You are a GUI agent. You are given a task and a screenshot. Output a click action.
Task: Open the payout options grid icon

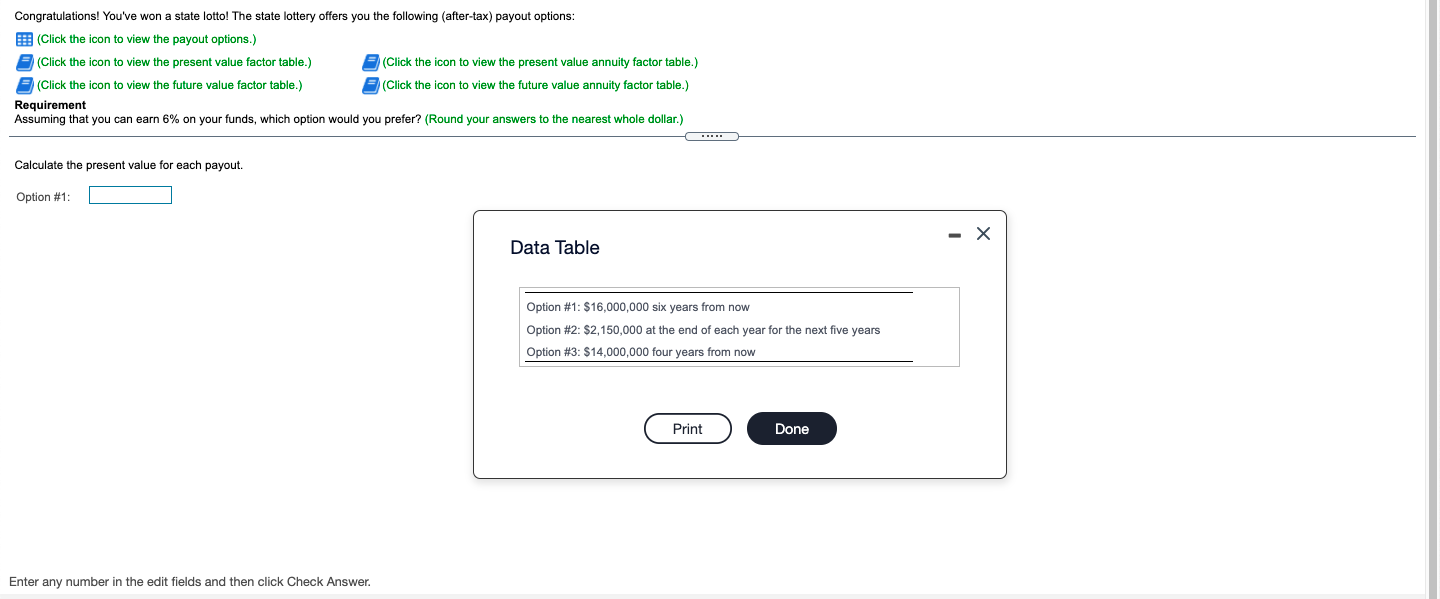point(22,38)
